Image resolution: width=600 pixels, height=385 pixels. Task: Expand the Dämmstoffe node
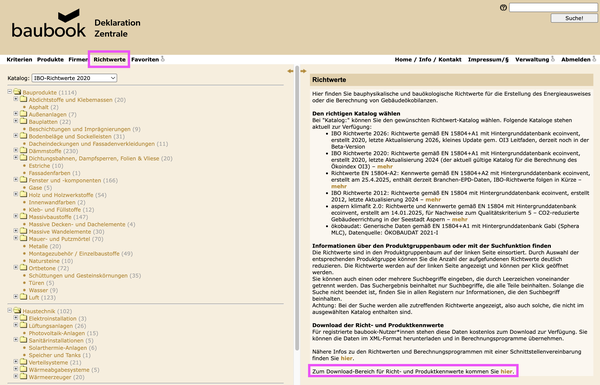16,150
